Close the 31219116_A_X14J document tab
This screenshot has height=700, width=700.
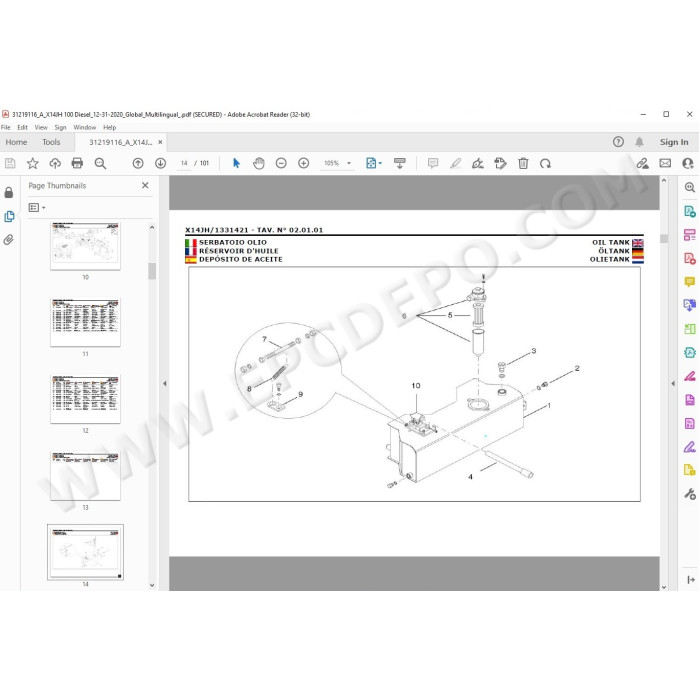coord(160,142)
